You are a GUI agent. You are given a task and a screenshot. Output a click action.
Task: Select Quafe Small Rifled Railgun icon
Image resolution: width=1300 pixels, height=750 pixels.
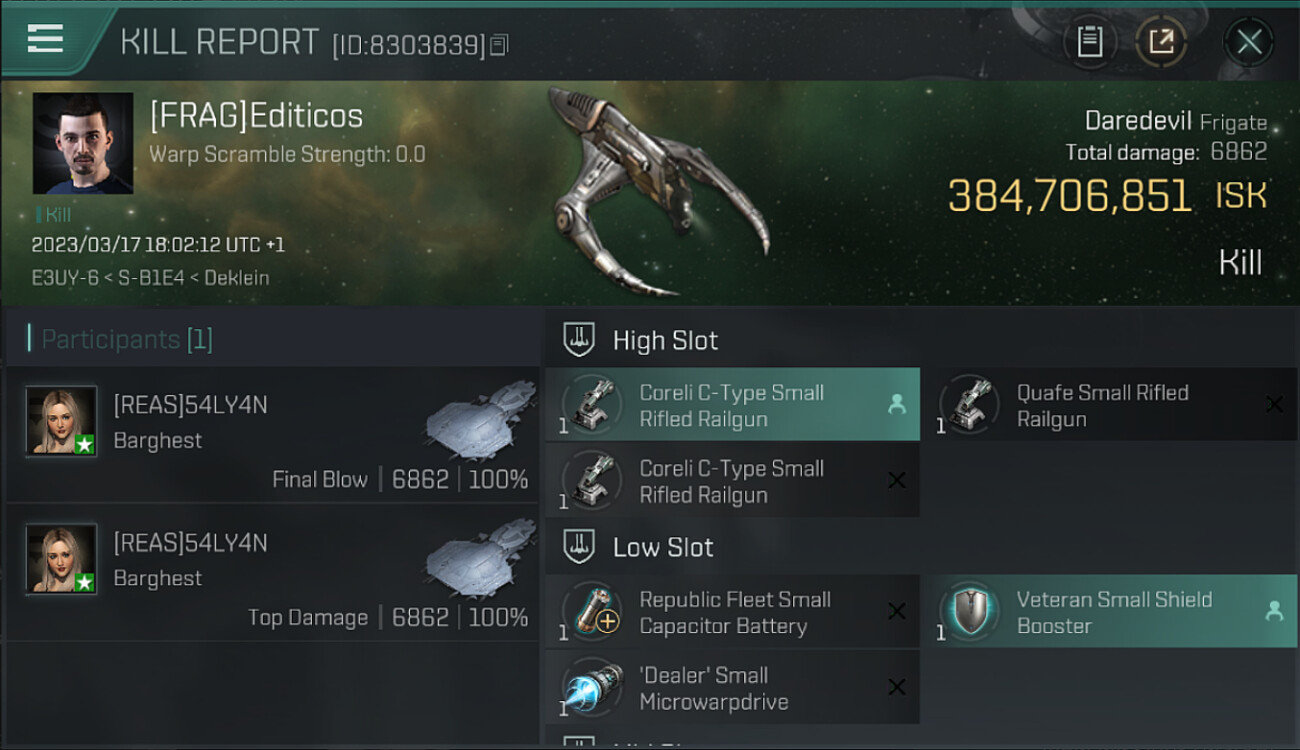pos(969,404)
